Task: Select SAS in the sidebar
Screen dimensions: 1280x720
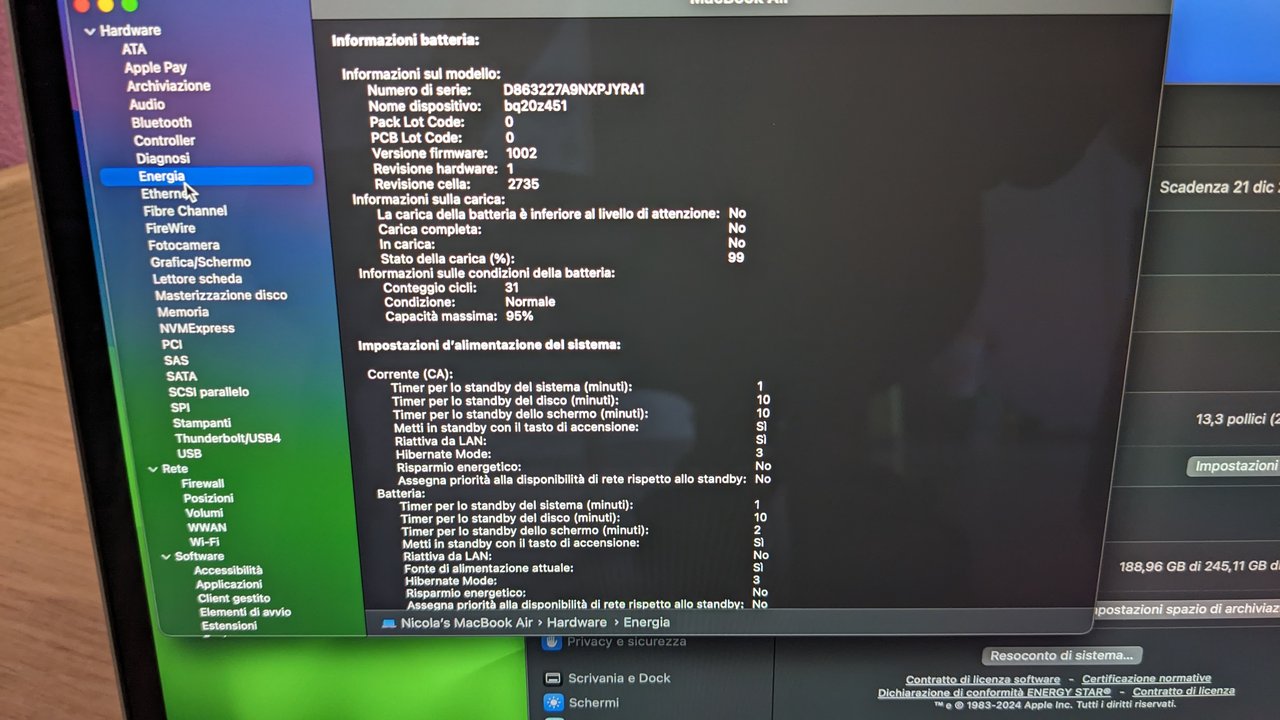Action: pyautogui.click(x=176, y=360)
